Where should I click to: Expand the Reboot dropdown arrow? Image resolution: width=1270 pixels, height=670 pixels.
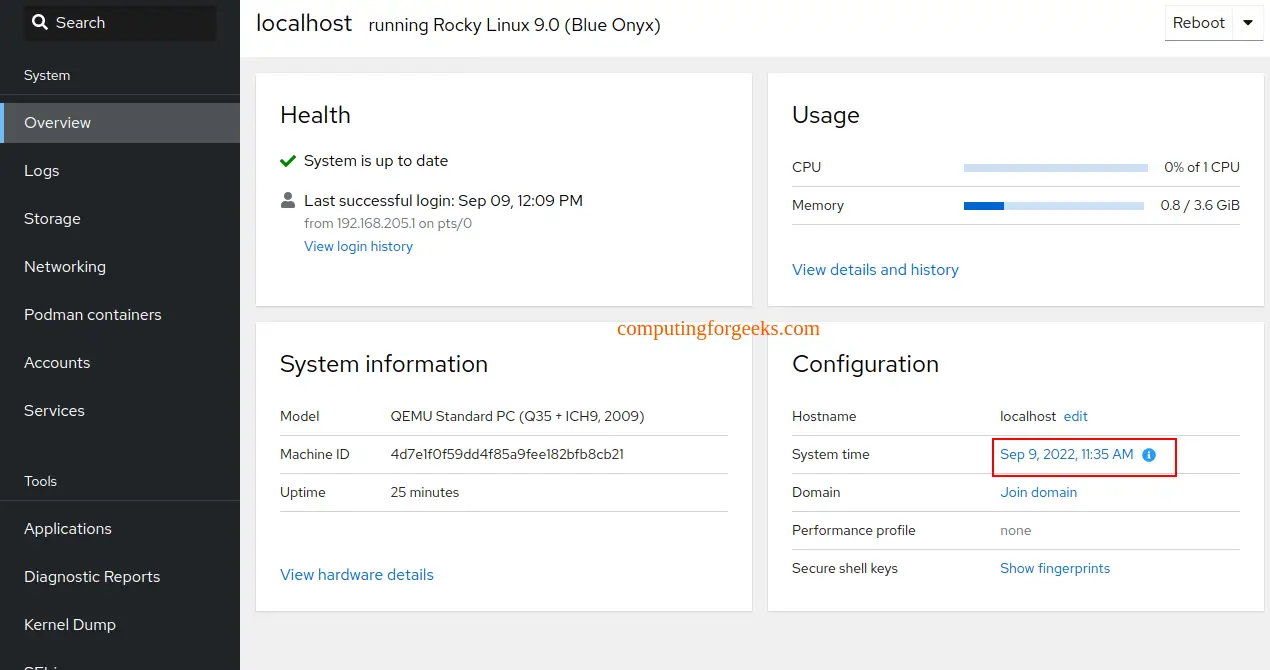[1246, 22]
